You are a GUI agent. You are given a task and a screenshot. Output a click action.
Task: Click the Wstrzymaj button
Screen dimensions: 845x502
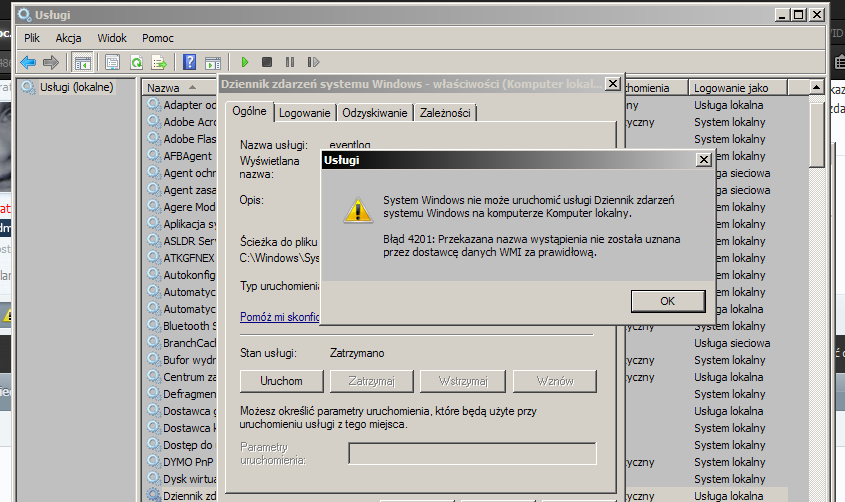(463, 381)
